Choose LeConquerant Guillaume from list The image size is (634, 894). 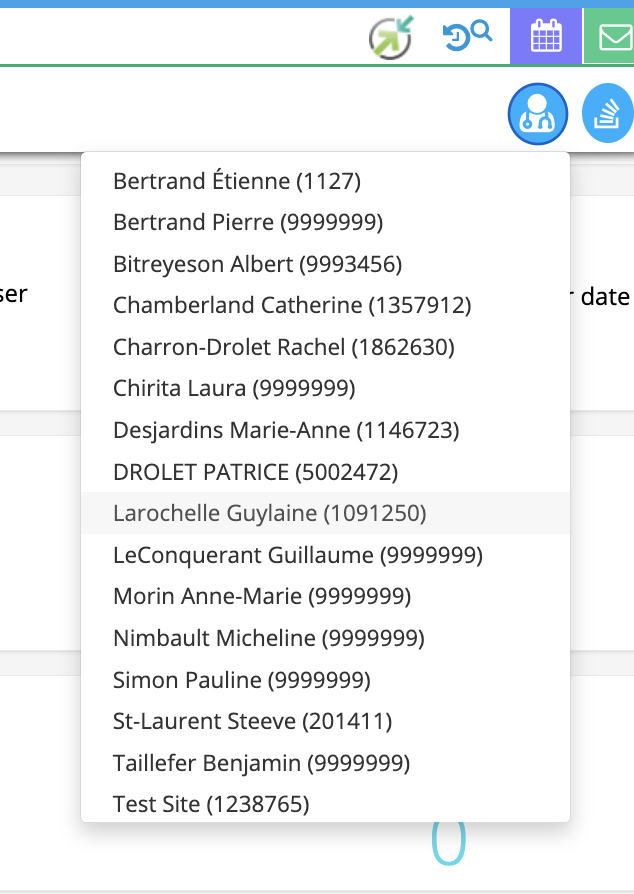(x=326, y=555)
